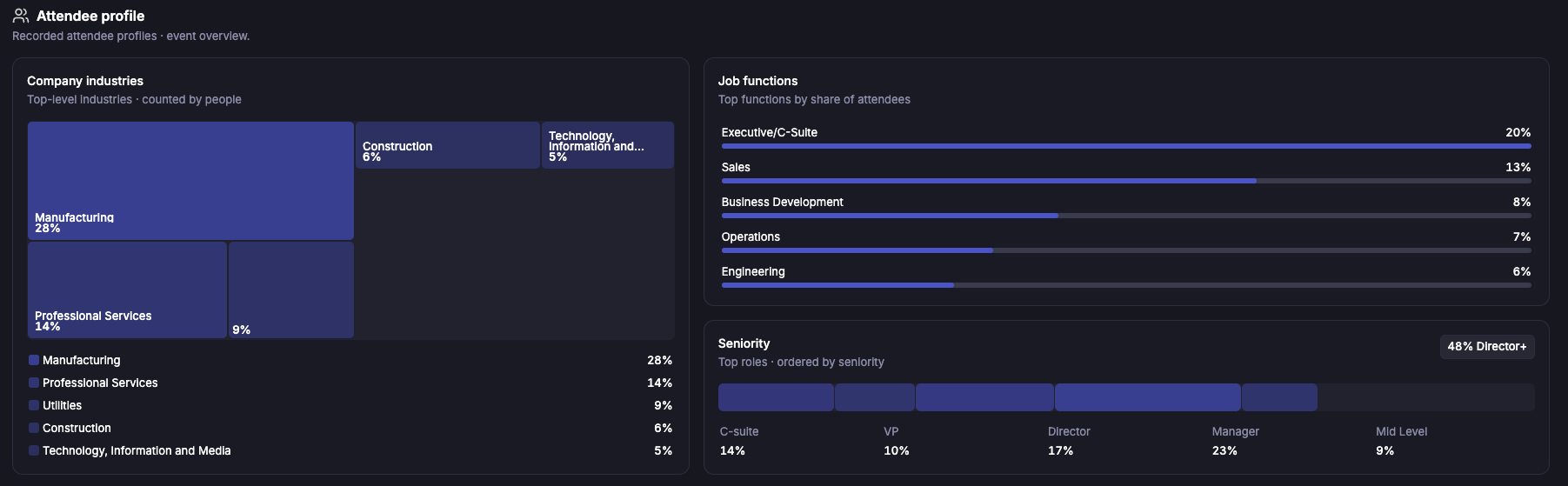1568x486 pixels.
Task: Click the Executive/C-Suite label
Action: 769,132
